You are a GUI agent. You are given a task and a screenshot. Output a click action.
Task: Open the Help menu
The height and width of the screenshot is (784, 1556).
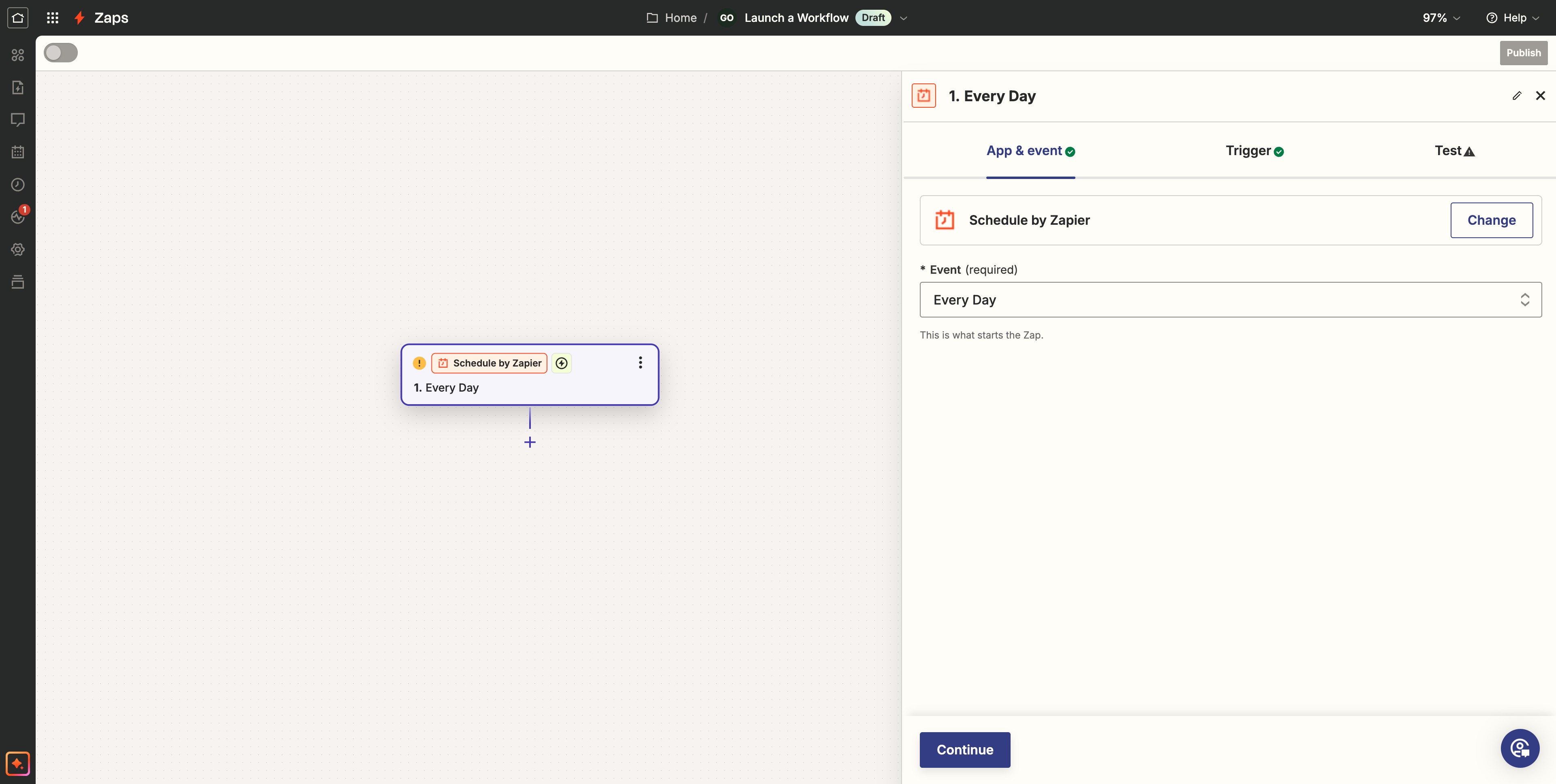click(1513, 17)
